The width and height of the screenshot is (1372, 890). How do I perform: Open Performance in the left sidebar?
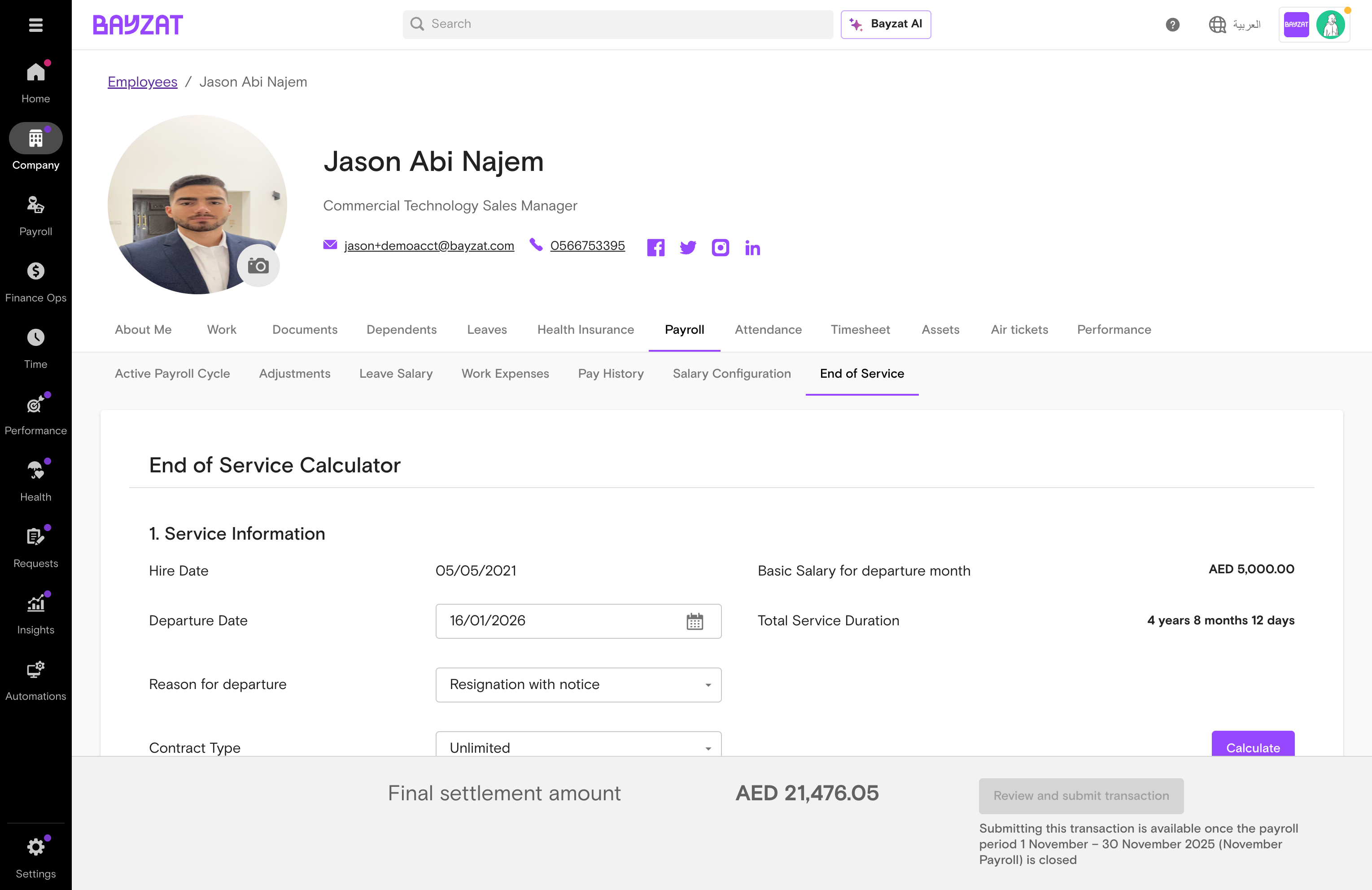click(x=36, y=415)
